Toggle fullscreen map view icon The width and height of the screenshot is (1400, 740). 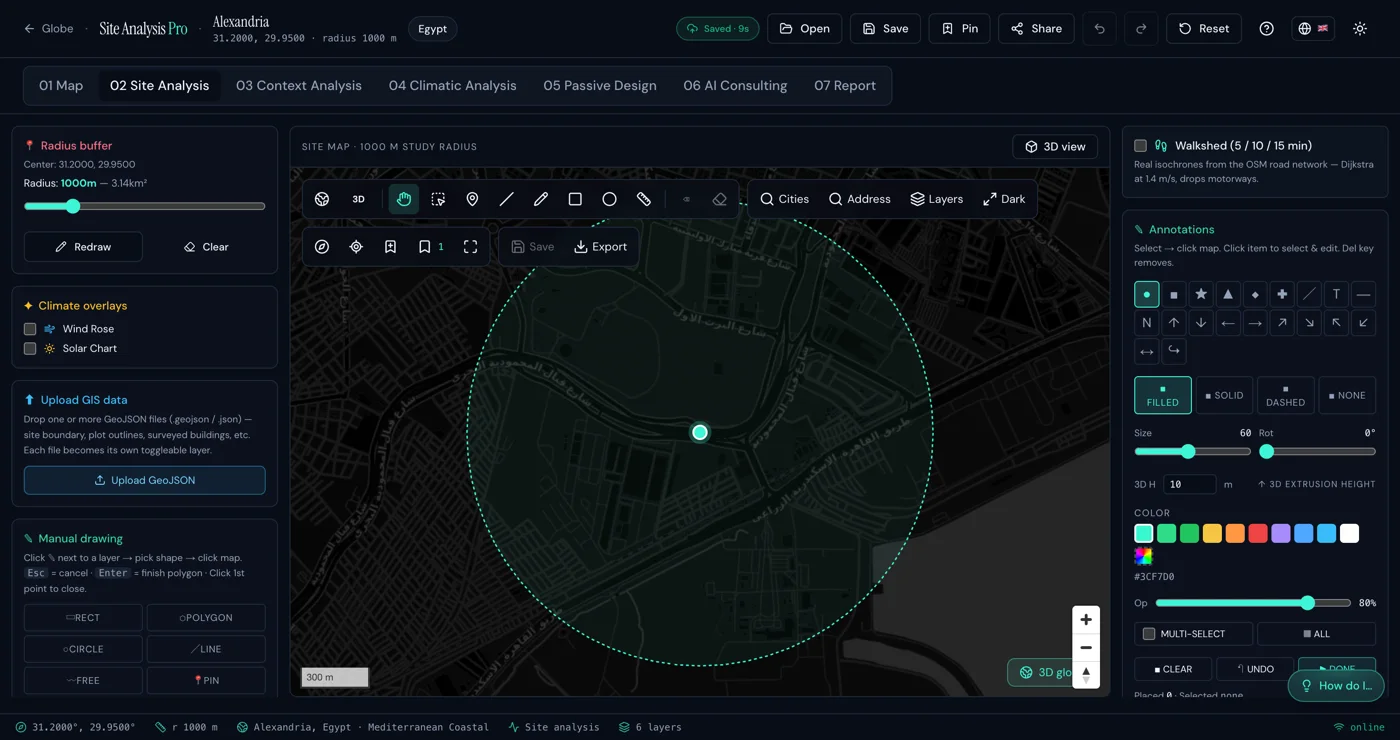click(470, 247)
